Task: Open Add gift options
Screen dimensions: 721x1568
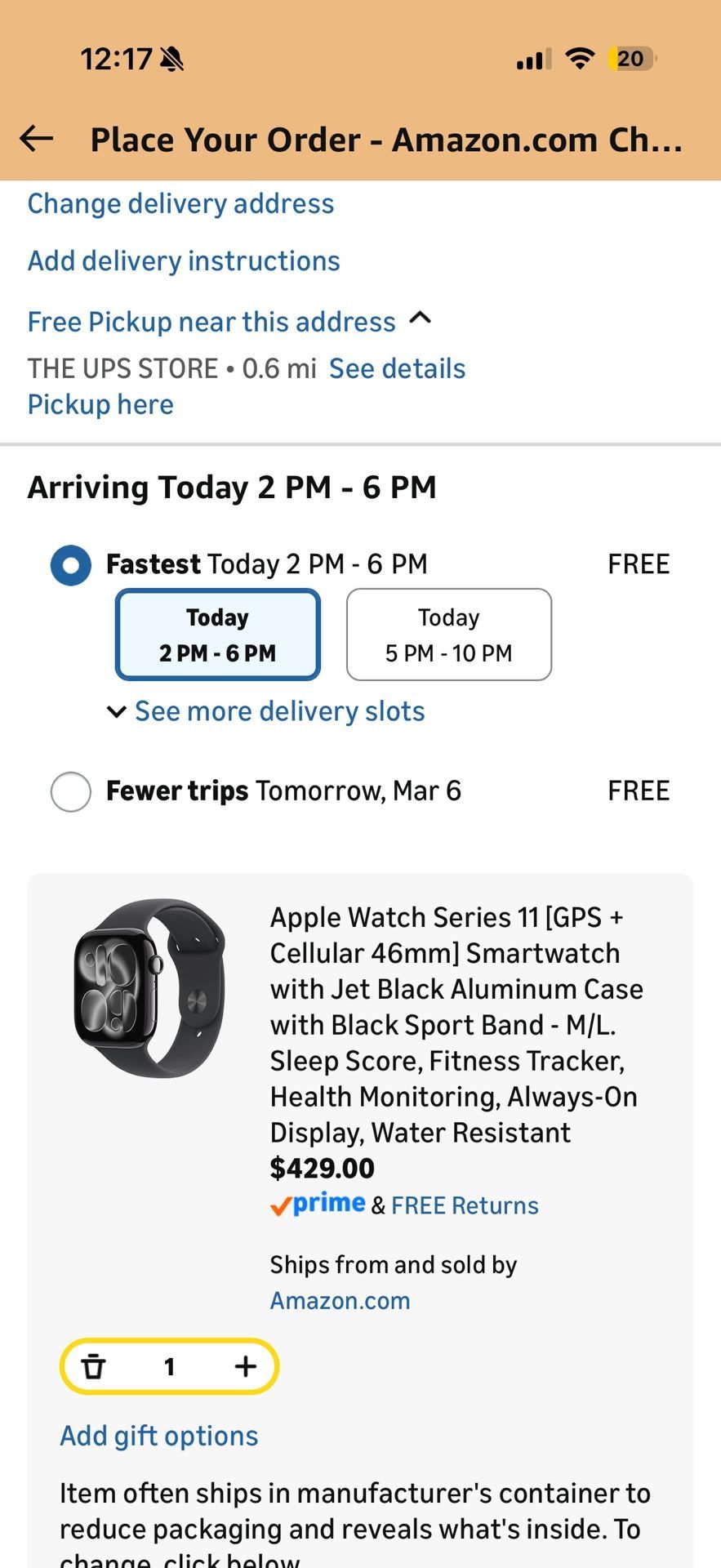Action: coord(158,1436)
